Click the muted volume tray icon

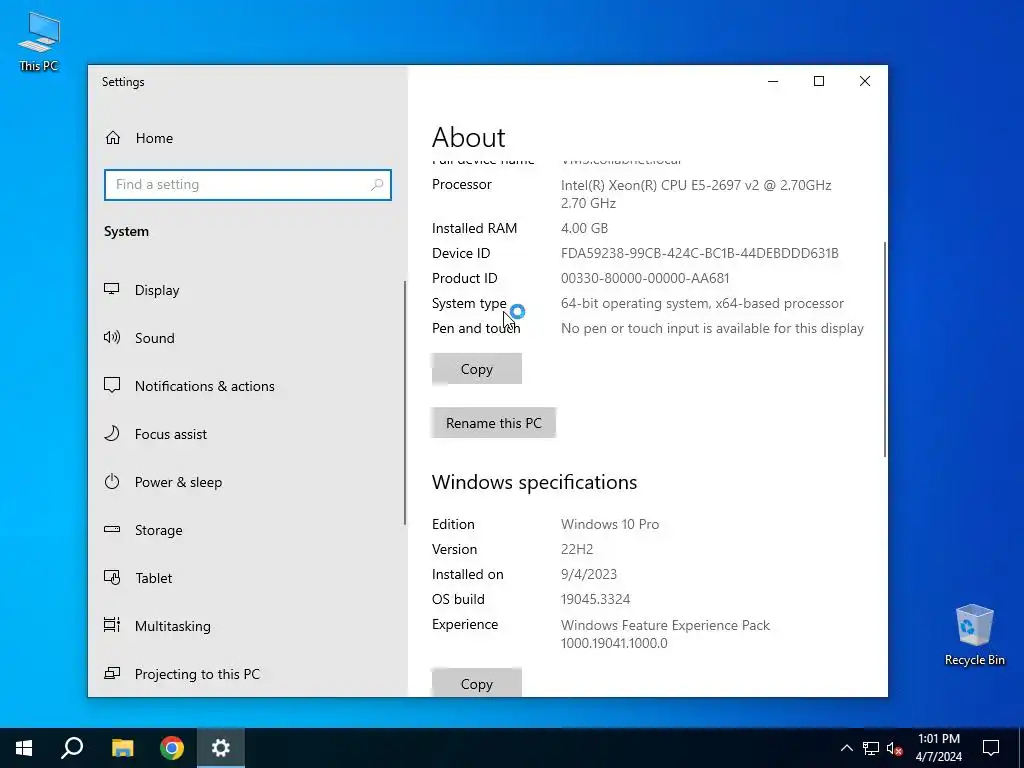point(895,748)
